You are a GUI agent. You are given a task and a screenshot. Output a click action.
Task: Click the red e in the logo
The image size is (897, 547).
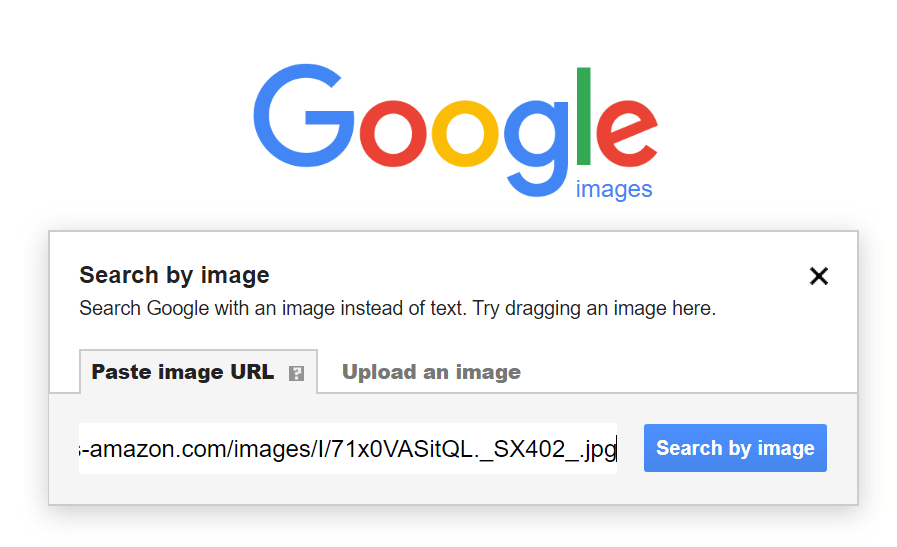coord(627,129)
